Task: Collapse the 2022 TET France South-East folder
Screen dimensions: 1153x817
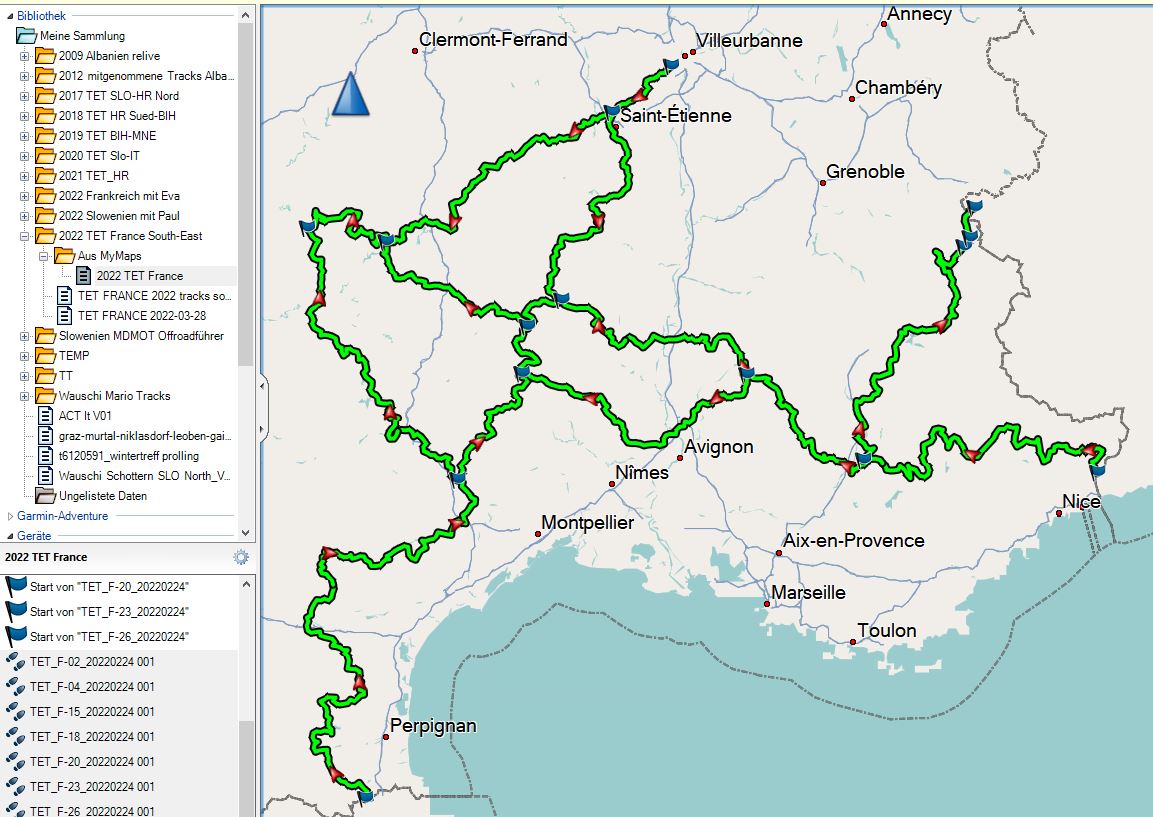Action: 25,236
